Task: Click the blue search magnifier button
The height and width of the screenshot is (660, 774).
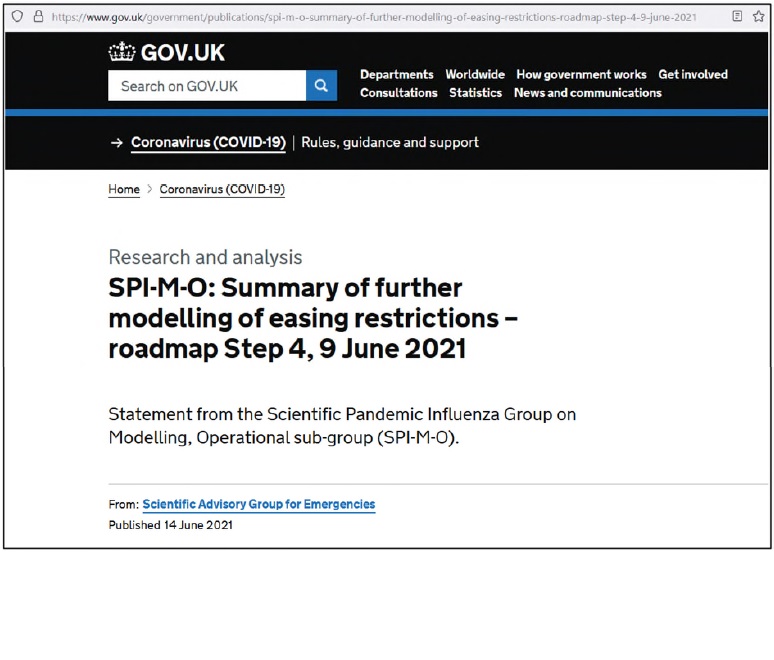Action: (x=321, y=85)
